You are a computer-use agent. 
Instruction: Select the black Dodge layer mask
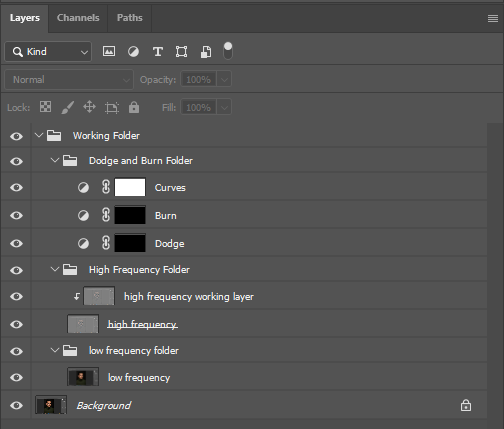pyautogui.click(x=130, y=243)
